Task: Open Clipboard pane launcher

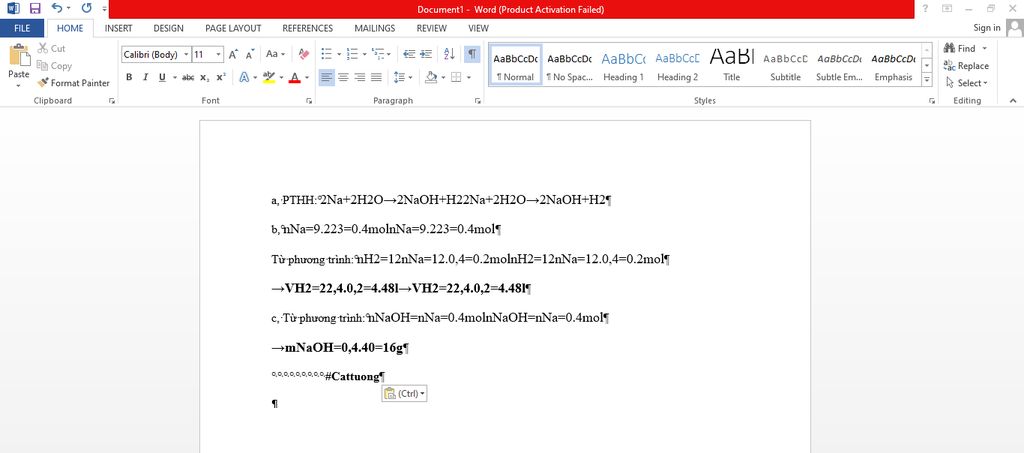Action: [112, 101]
